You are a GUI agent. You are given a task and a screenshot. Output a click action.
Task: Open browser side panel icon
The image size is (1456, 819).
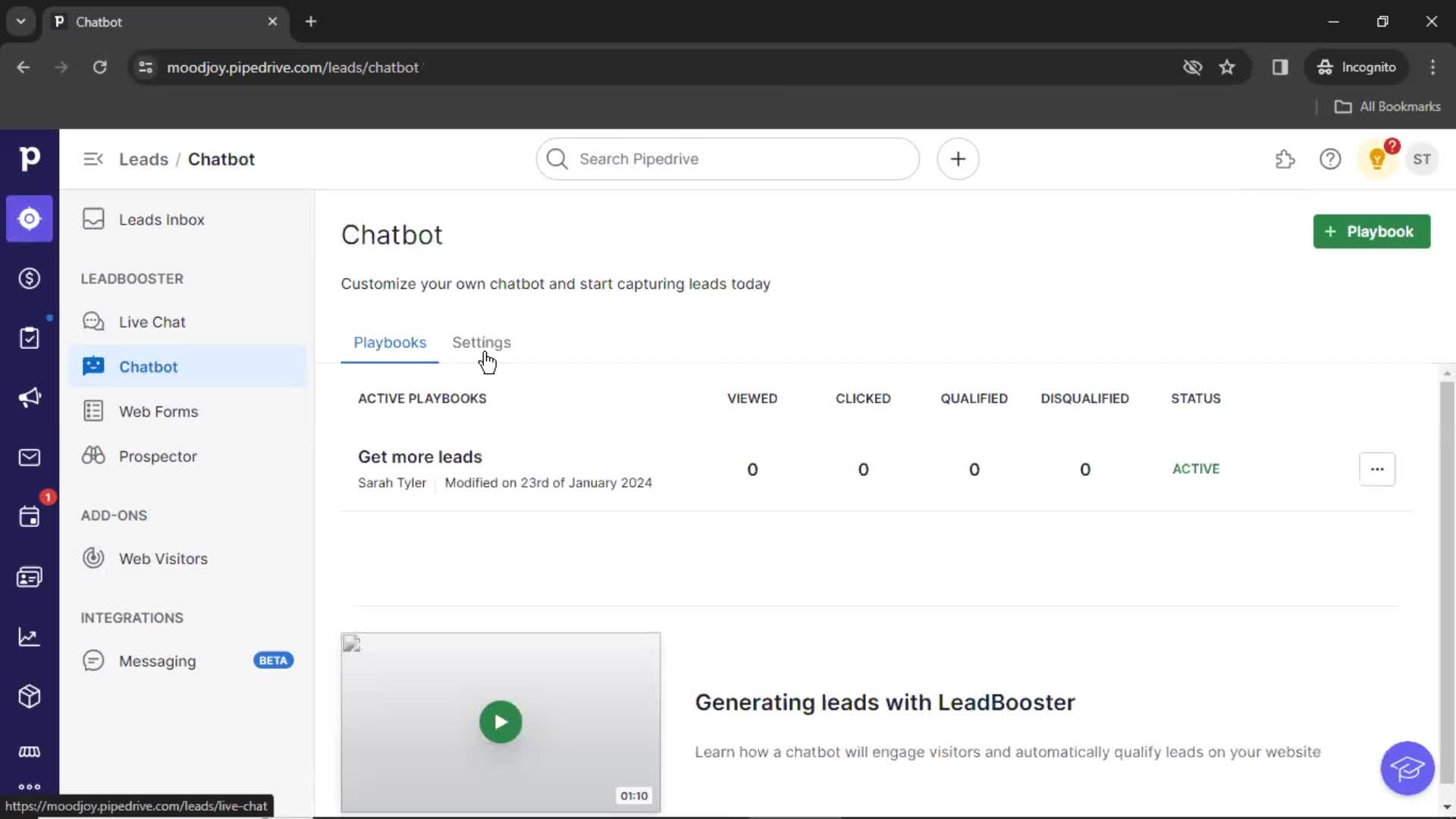pos(1280,67)
